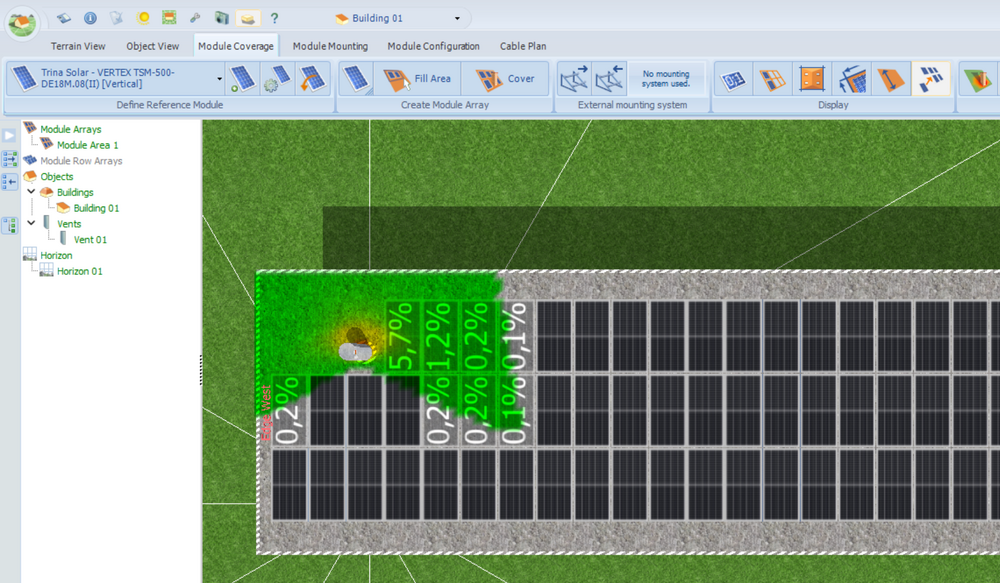The width and height of the screenshot is (1000, 583).
Task: Click the rotate reference module icon
Action: (x=311, y=79)
